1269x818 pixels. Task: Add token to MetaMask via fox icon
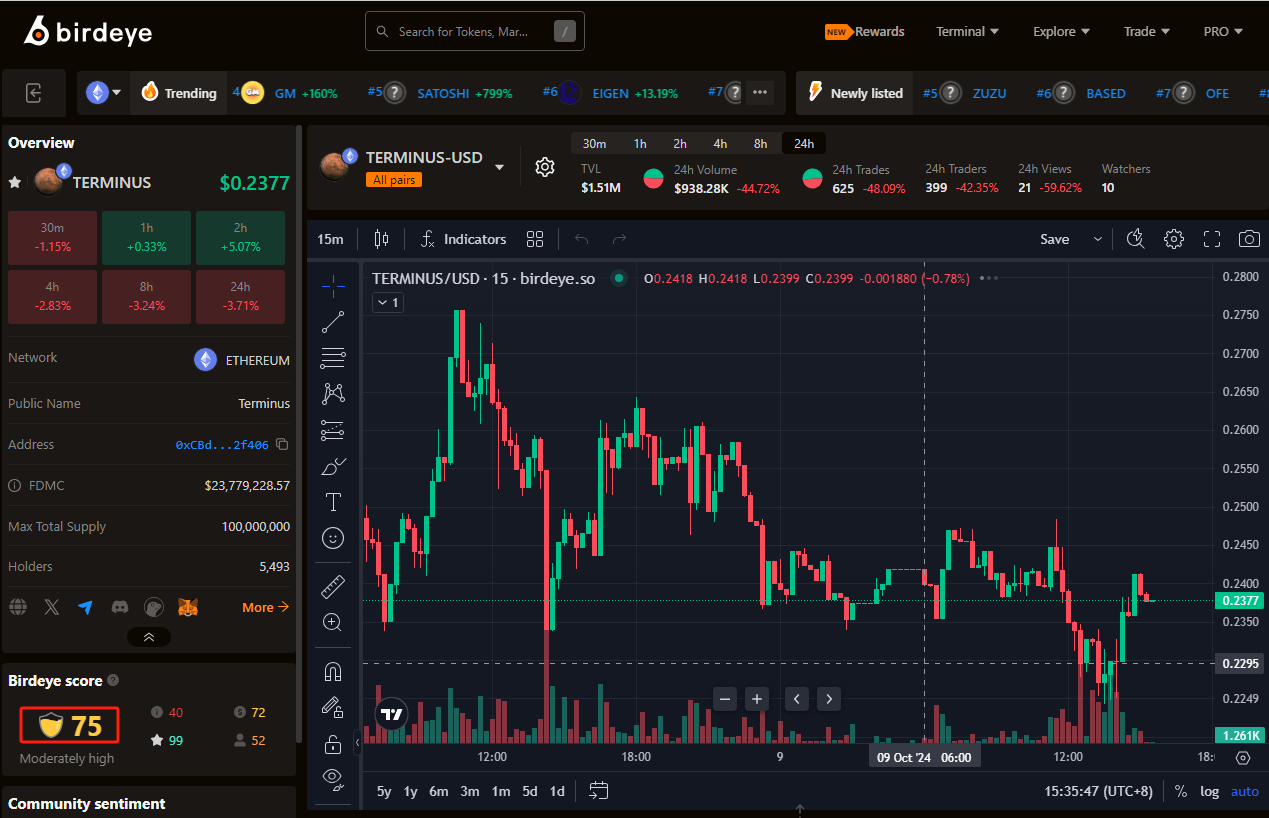click(188, 607)
